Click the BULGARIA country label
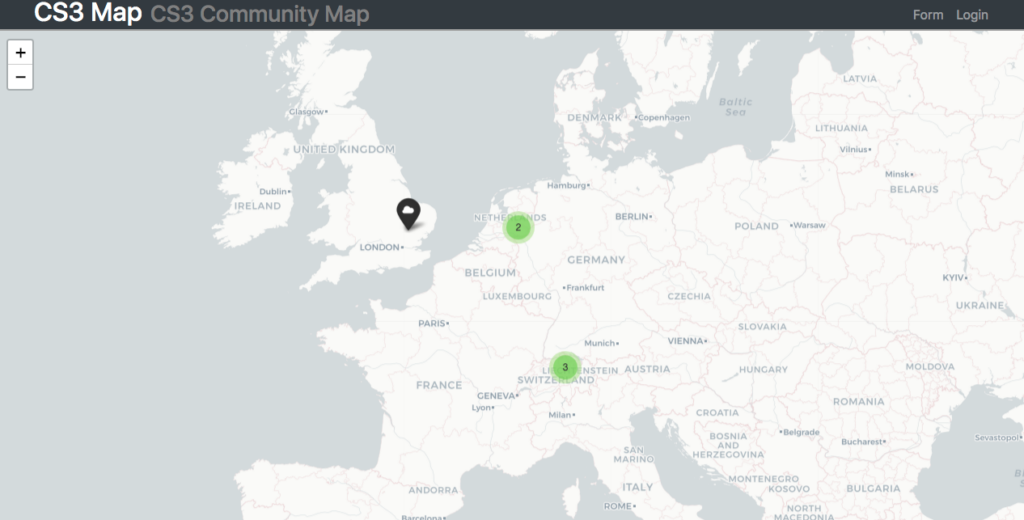1024x520 pixels. 873,489
